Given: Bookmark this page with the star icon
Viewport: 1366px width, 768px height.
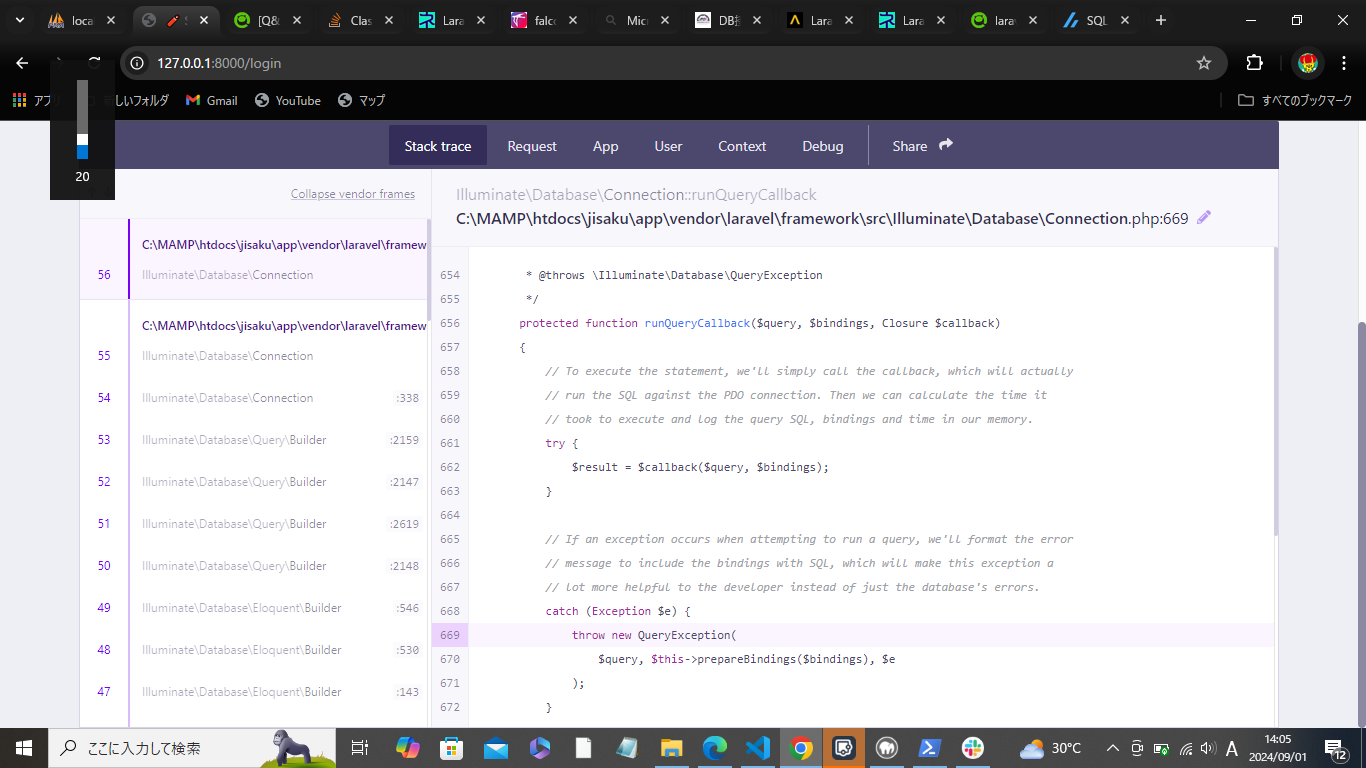Looking at the screenshot, I should (1204, 63).
